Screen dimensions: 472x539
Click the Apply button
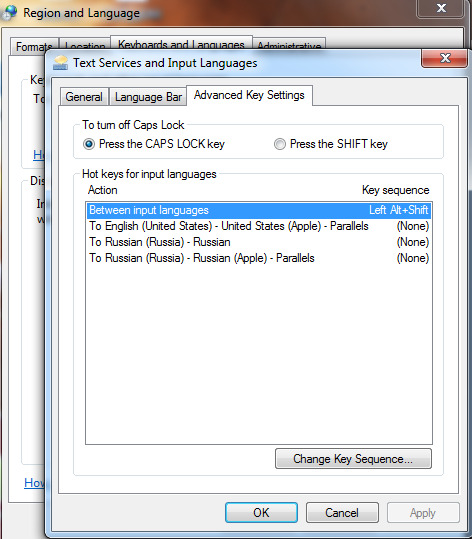click(423, 513)
